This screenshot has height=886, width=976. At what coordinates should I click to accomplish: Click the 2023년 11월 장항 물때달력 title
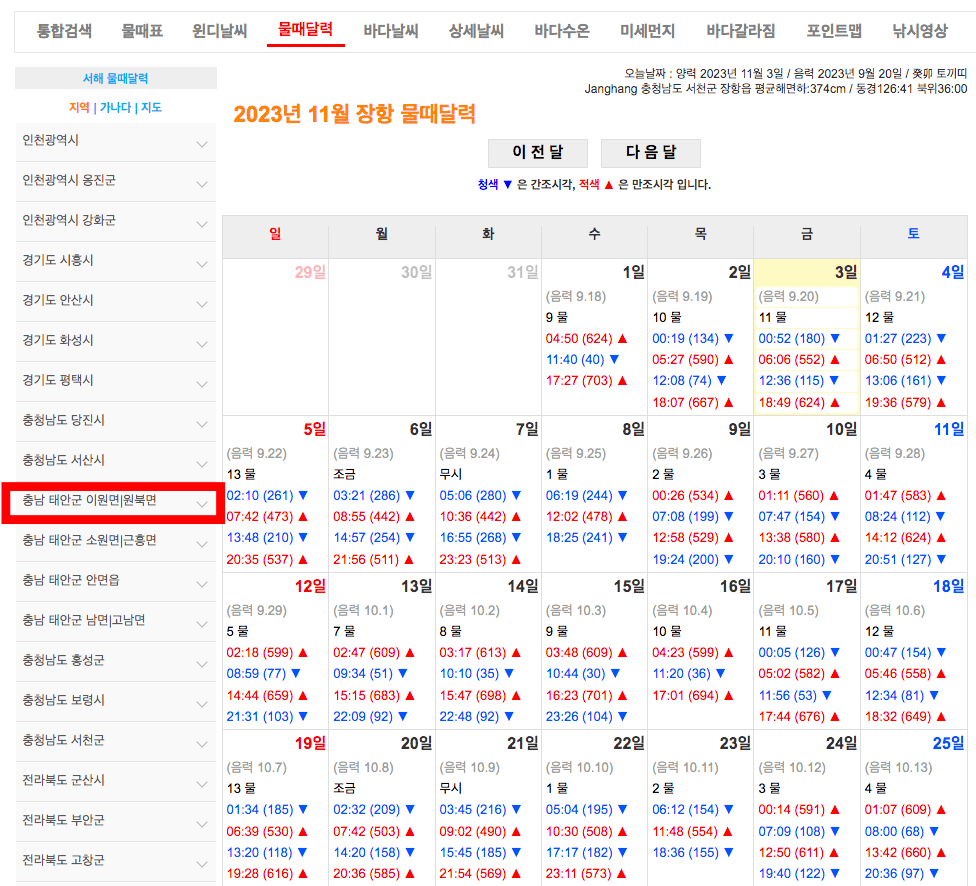pos(355,114)
